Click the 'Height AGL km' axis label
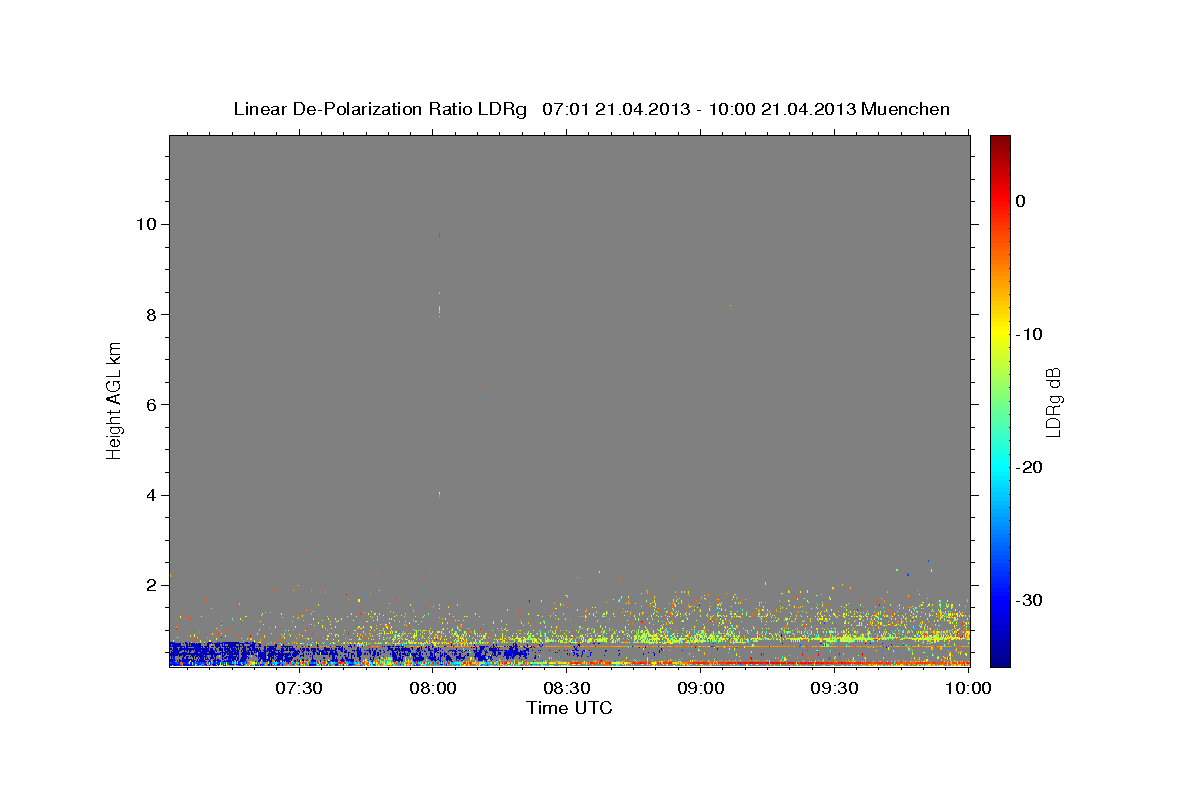1200x800 pixels. [115, 400]
